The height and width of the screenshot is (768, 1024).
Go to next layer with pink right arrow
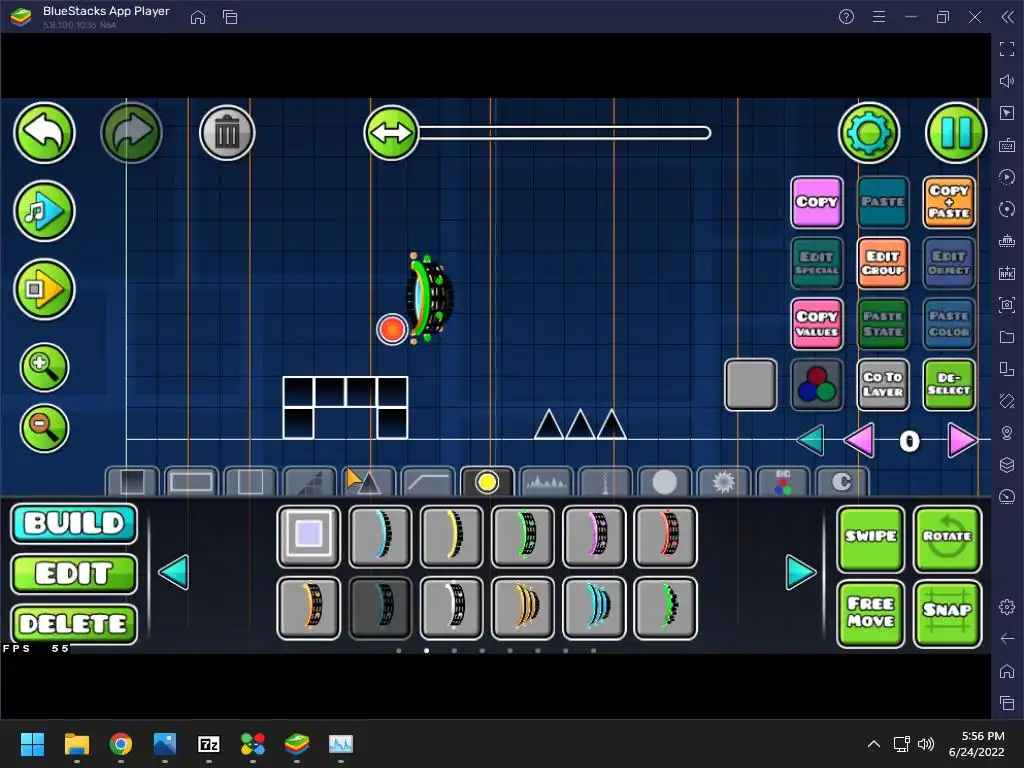(961, 441)
